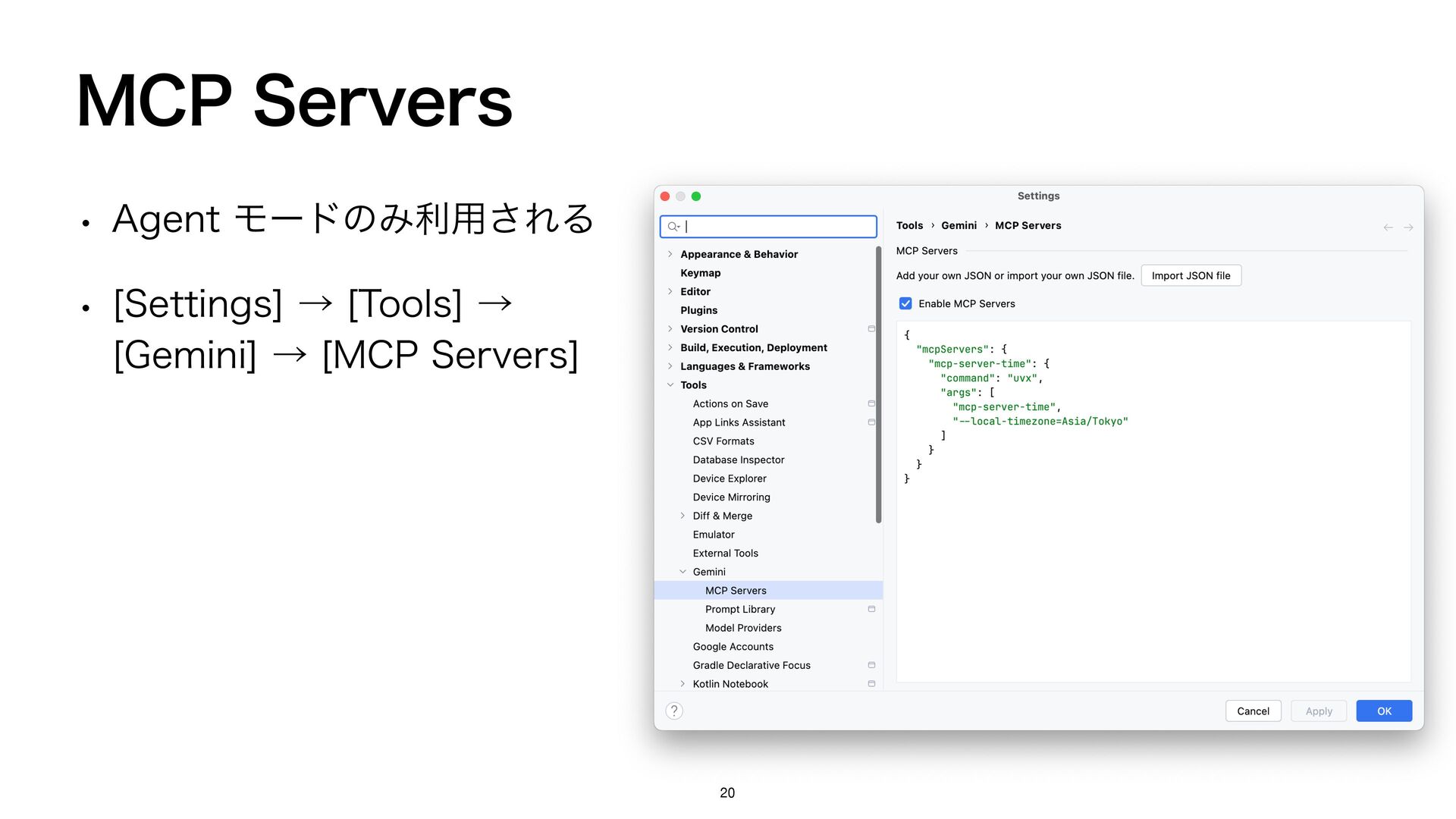The width and height of the screenshot is (1456, 819).
Task: Click the Apply button
Action: 1319,711
